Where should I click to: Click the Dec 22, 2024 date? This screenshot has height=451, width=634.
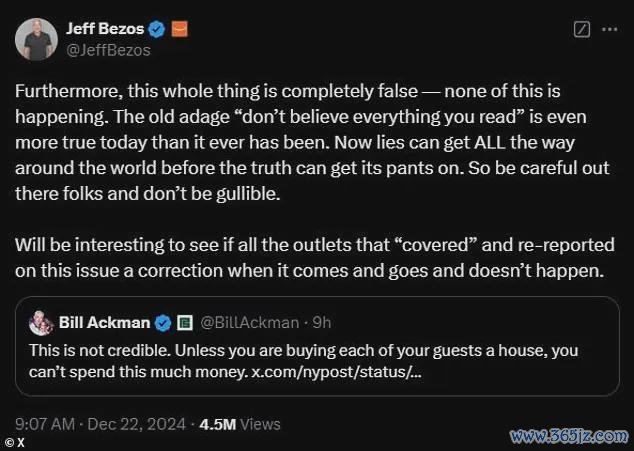point(137,424)
